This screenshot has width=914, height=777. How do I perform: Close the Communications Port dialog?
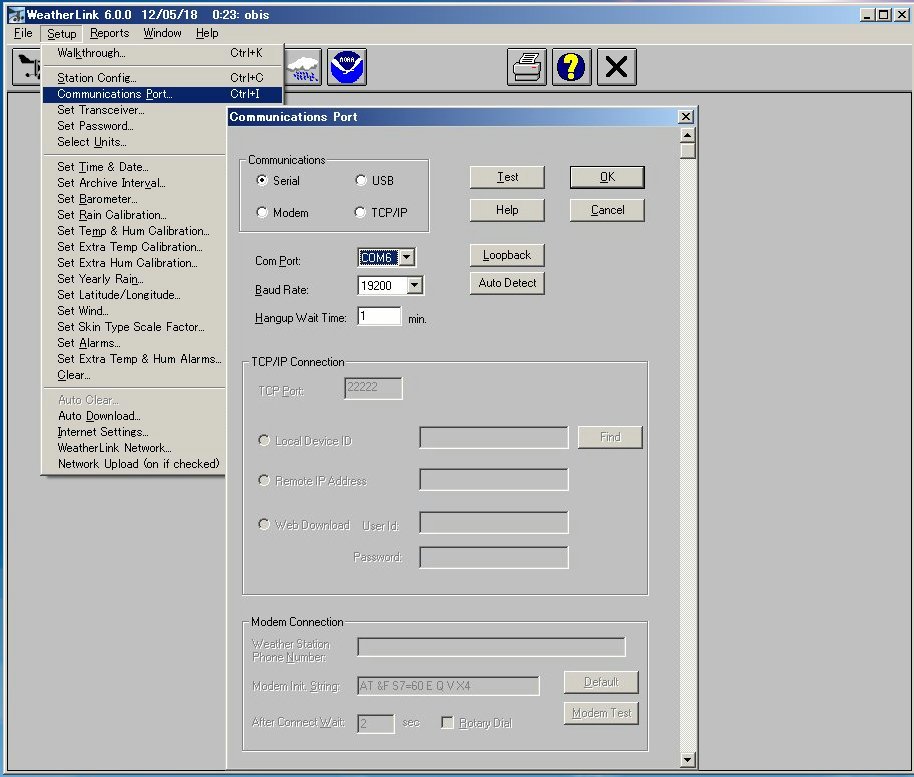pos(686,117)
